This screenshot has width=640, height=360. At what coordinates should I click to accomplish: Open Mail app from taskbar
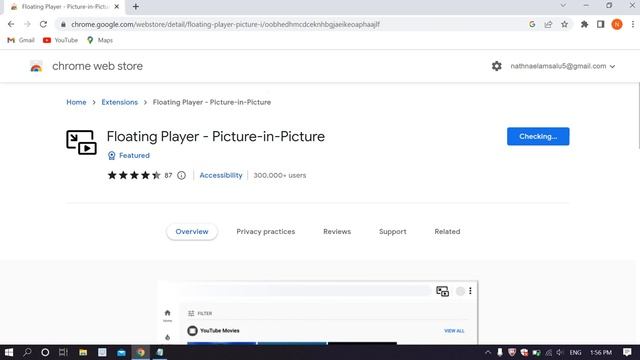coord(121,352)
